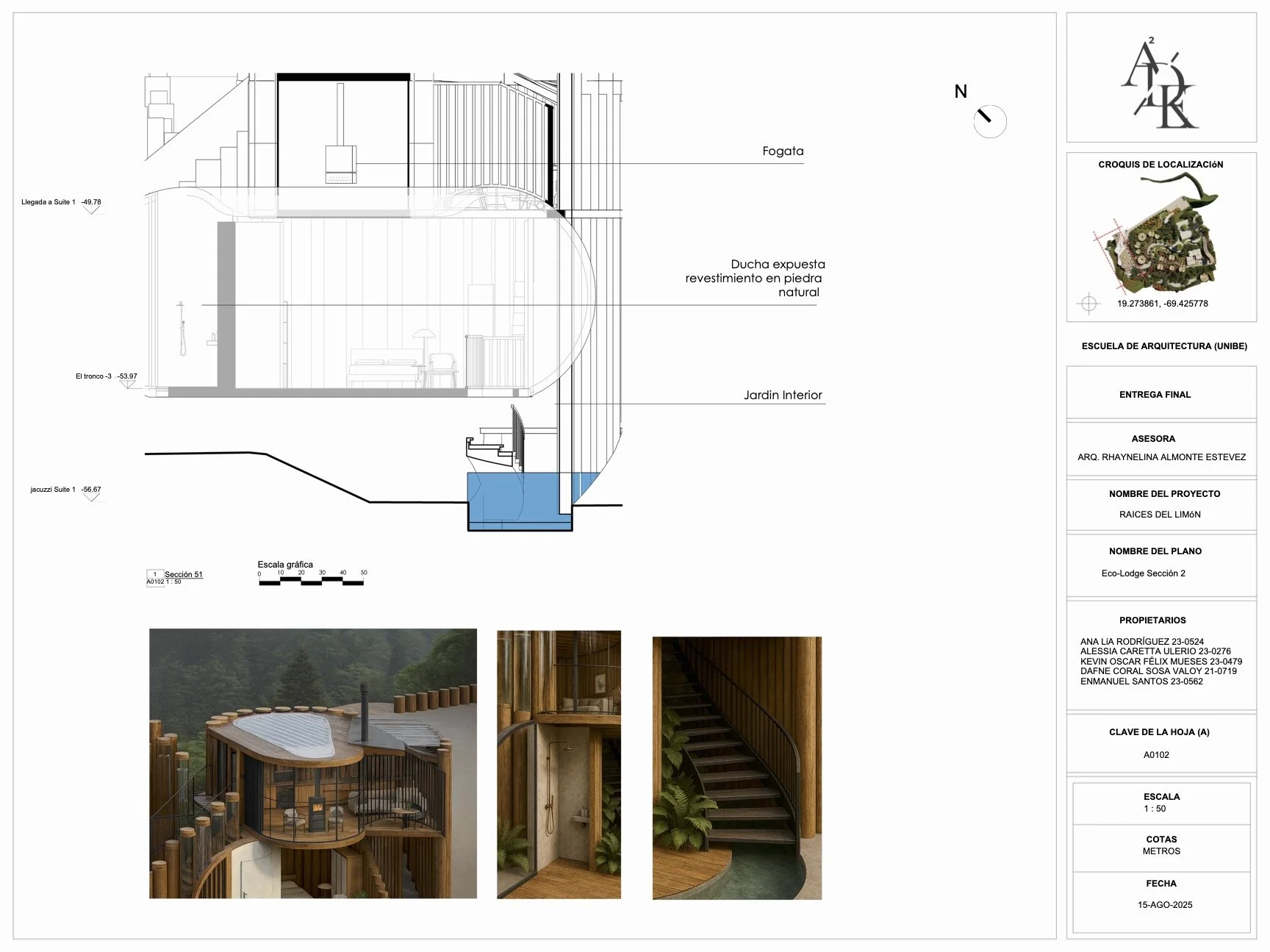Click the spiral staircase render image
This screenshot has width=1270, height=952.
[x=737, y=767]
